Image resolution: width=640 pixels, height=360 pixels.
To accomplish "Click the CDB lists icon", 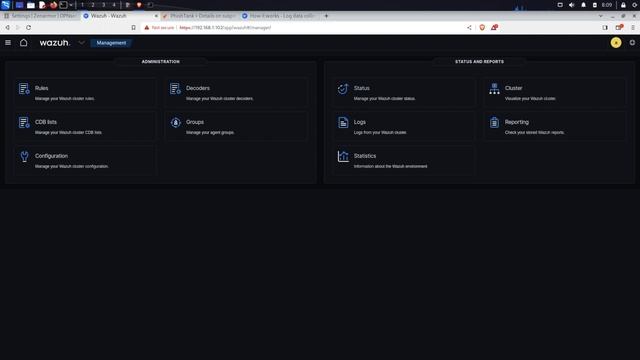I will [x=24, y=122].
